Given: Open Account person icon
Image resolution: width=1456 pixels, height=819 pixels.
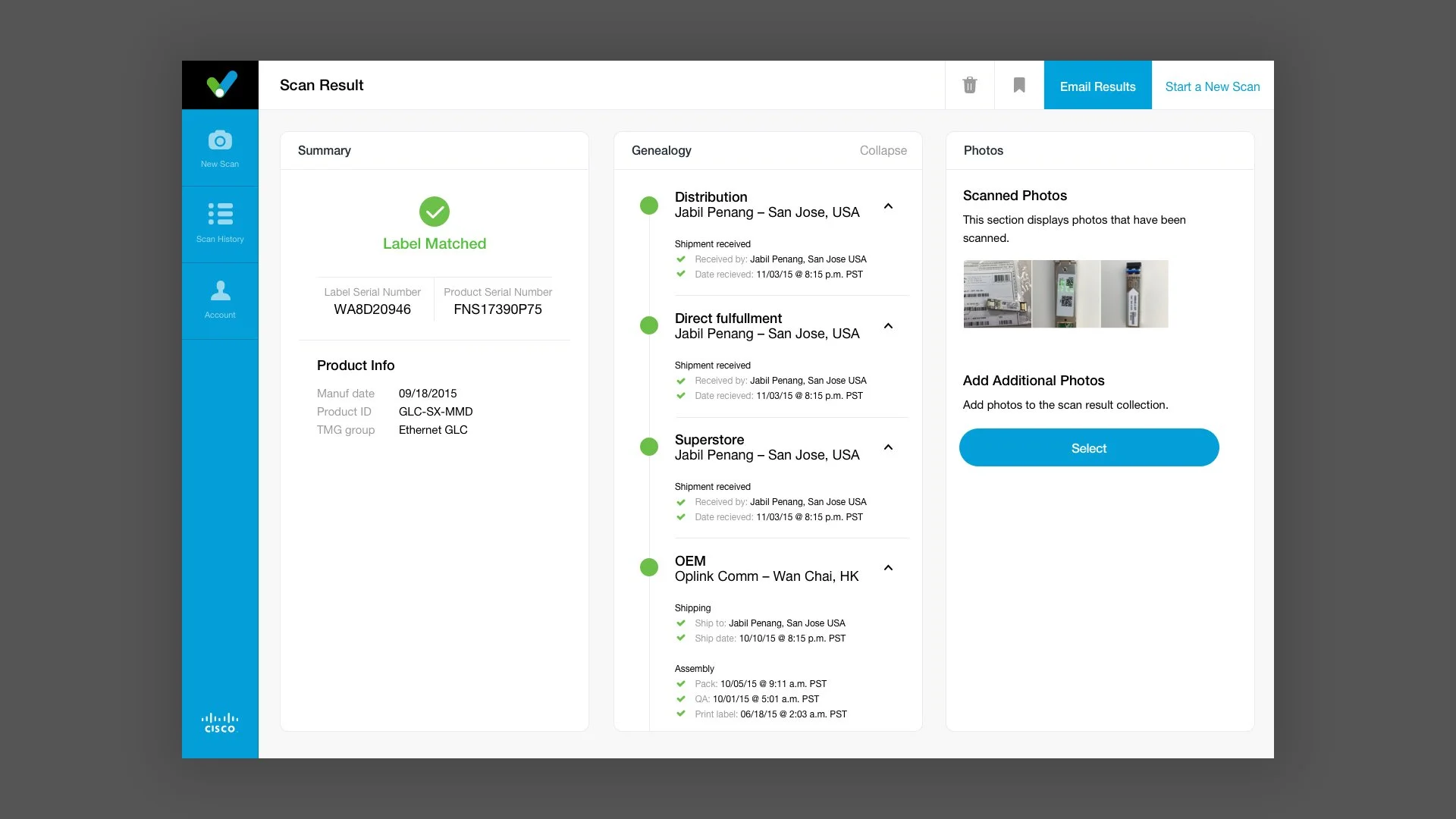Looking at the screenshot, I should tap(220, 290).
